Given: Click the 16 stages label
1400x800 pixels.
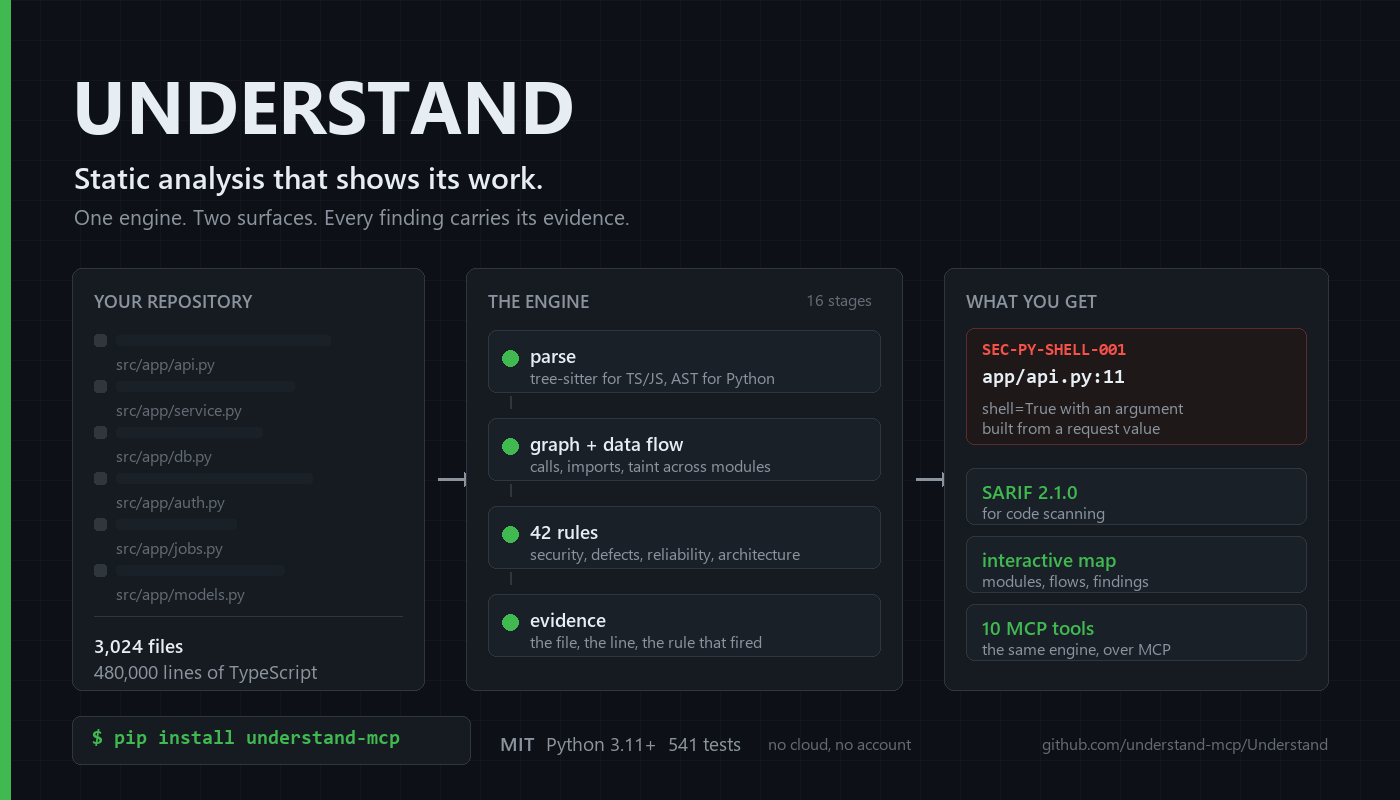Looking at the screenshot, I should [839, 301].
